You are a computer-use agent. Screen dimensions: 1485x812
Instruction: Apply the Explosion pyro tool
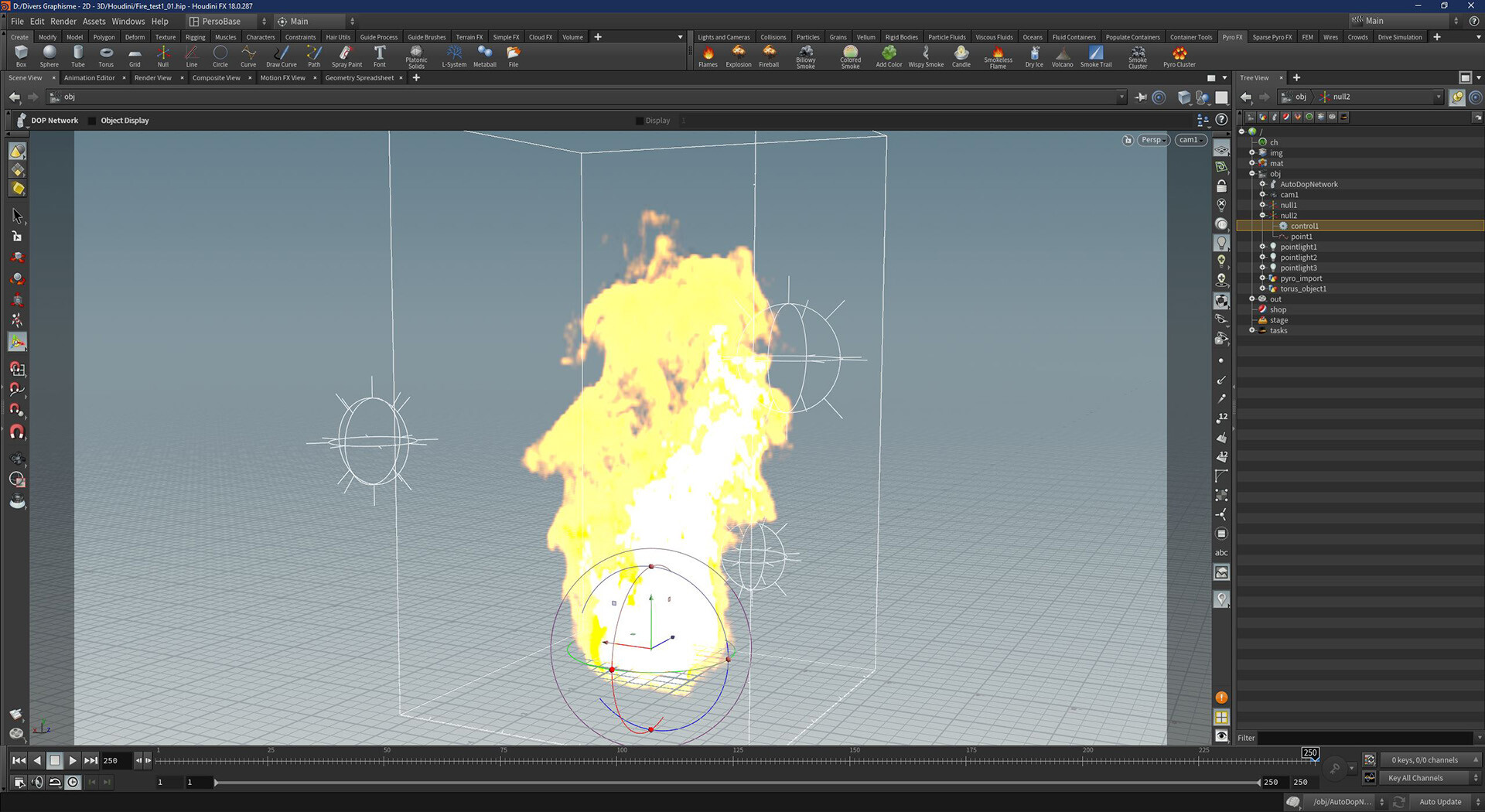pos(739,56)
